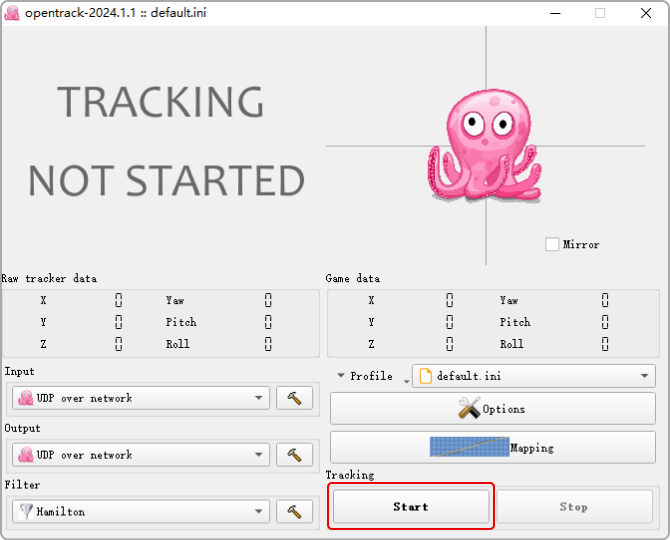
Task: Expand the Input tracker dropdown
Action: pyautogui.click(x=140, y=398)
